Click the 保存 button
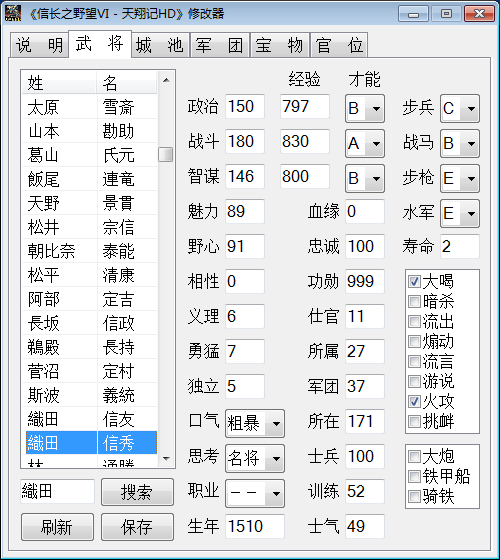 (138, 527)
